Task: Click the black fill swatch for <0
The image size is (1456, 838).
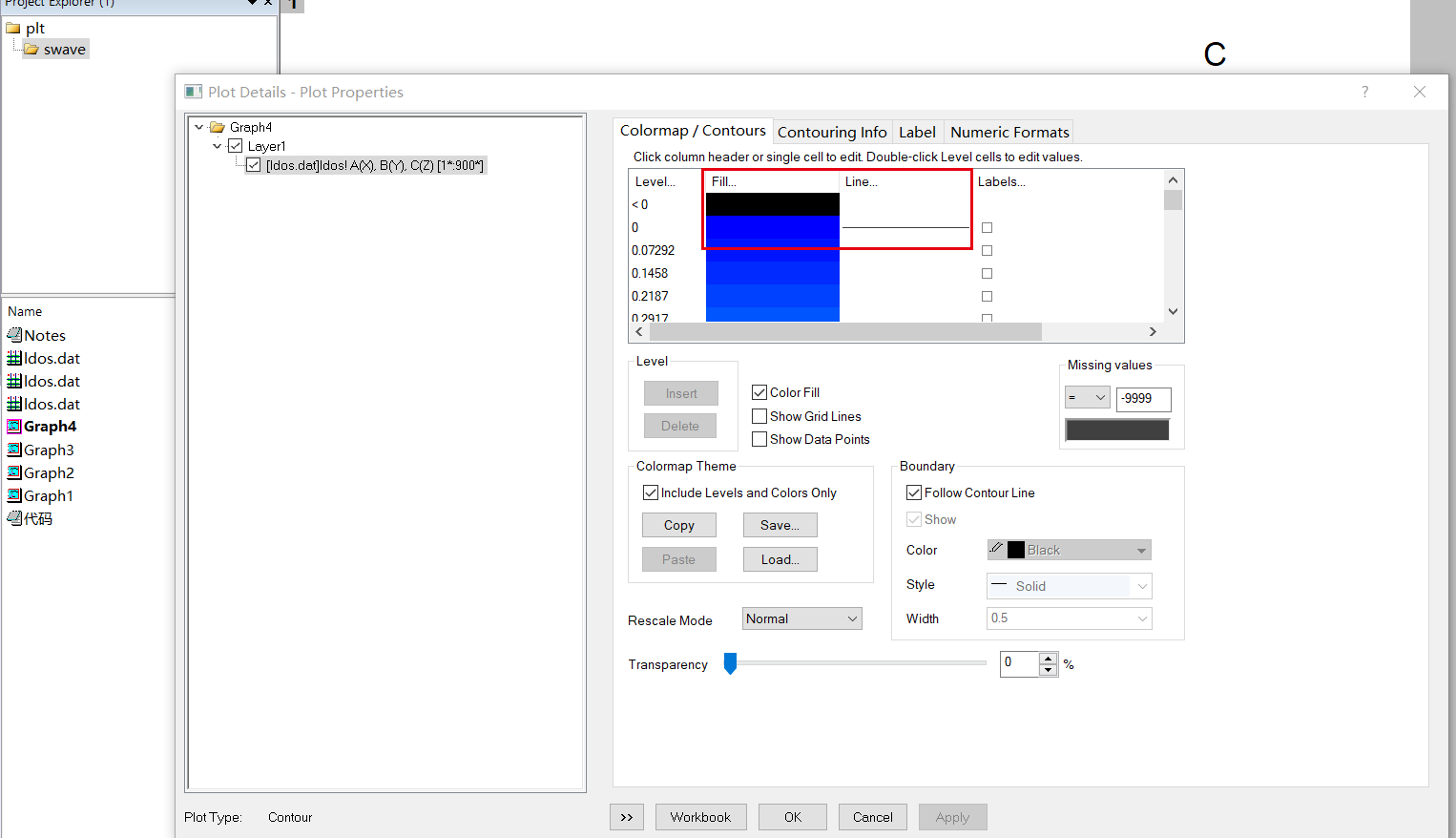Action: tap(773, 204)
